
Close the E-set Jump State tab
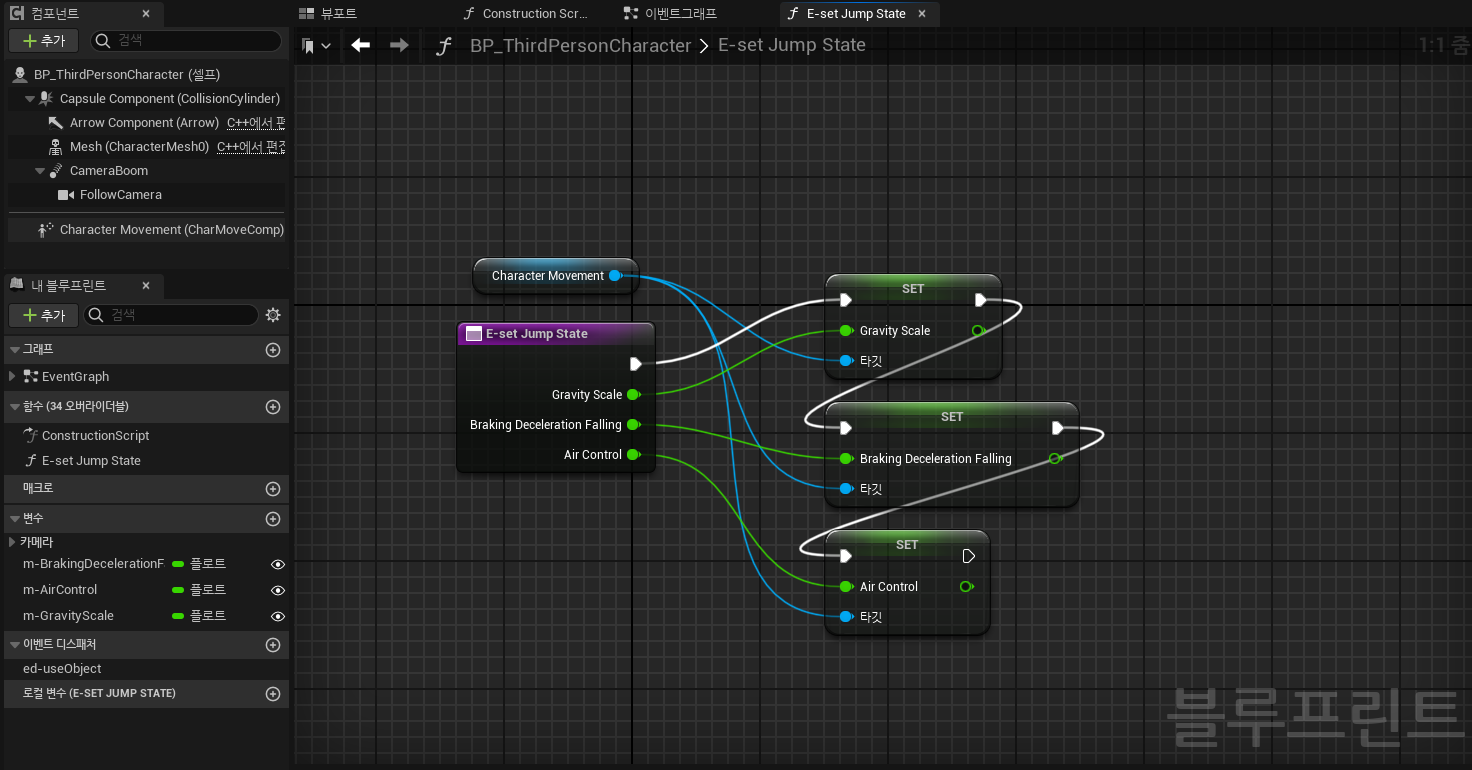pos(922,14)
